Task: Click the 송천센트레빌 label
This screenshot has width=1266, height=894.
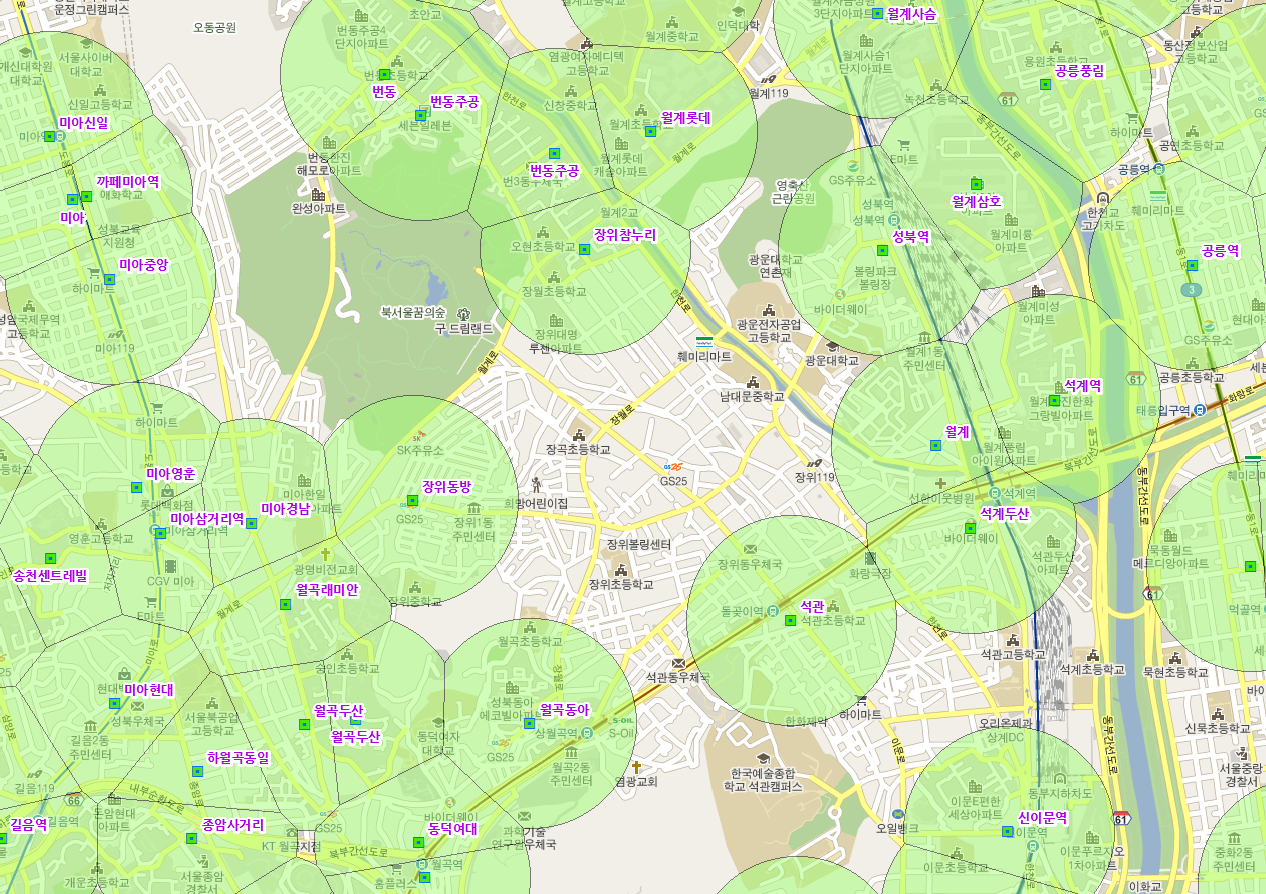Action: click(50, 576)
